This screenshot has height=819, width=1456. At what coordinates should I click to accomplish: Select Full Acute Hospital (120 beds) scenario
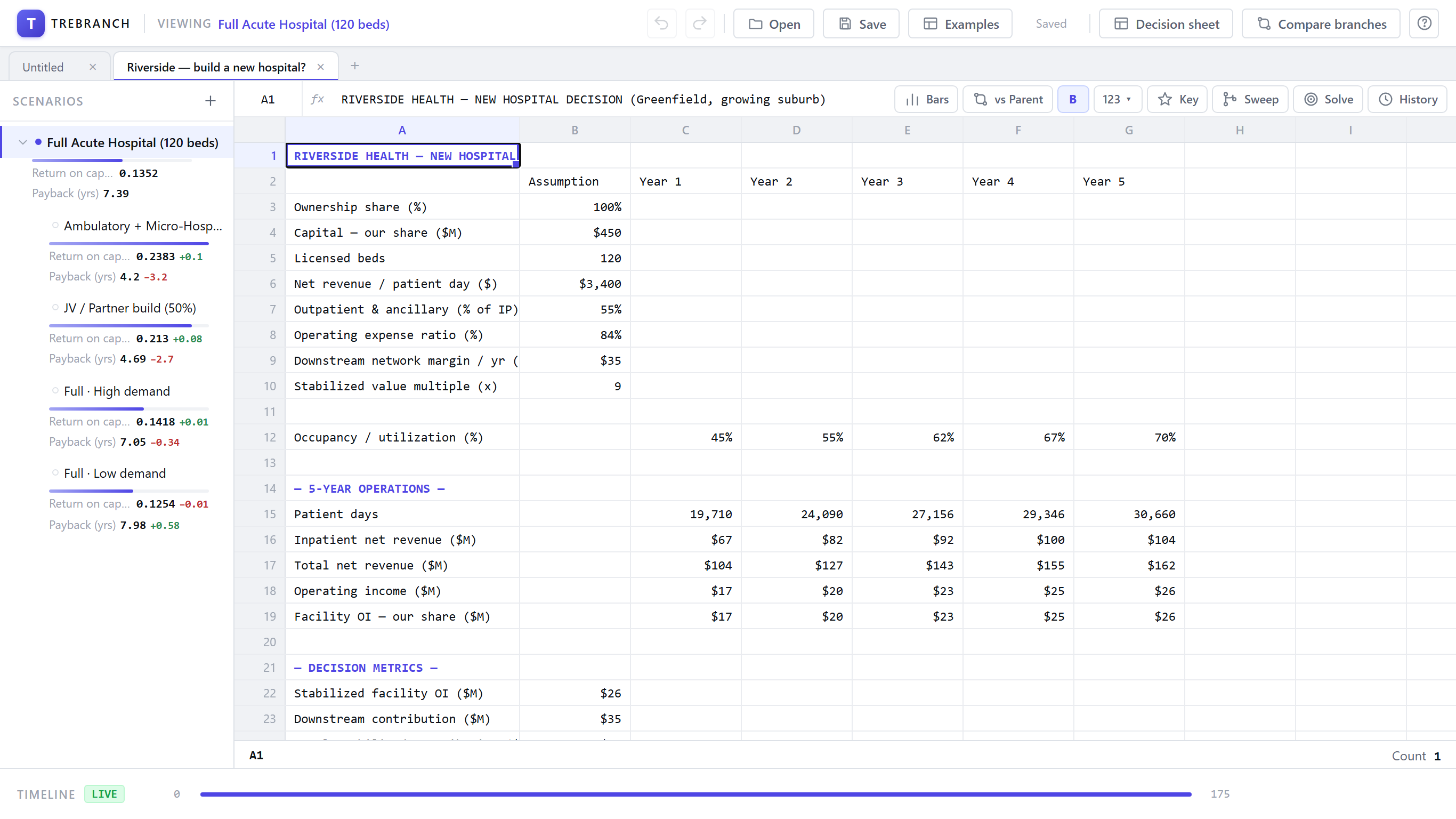coord(132,142)
